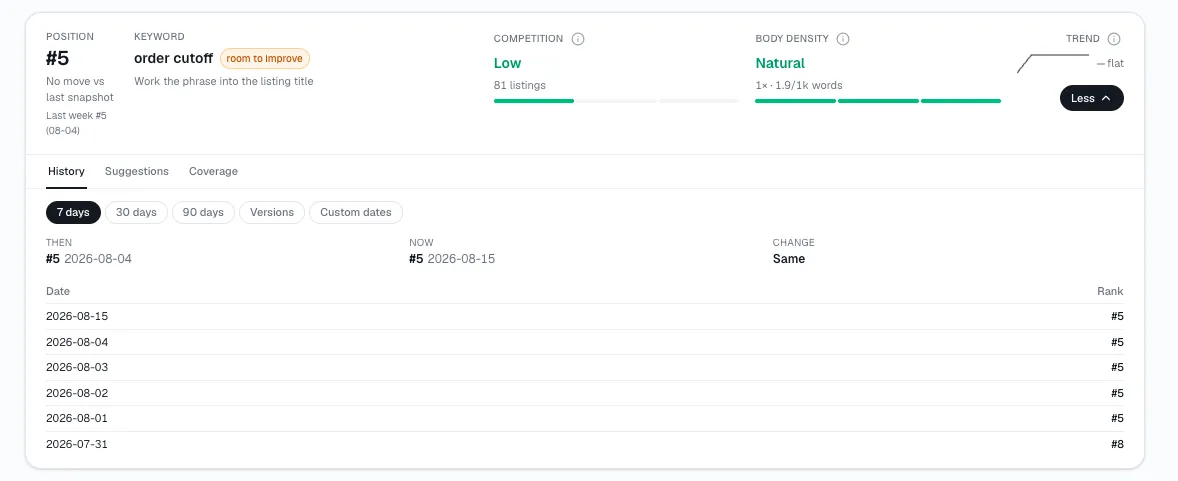Click the '81 listings' text

[x=520, y=85]
